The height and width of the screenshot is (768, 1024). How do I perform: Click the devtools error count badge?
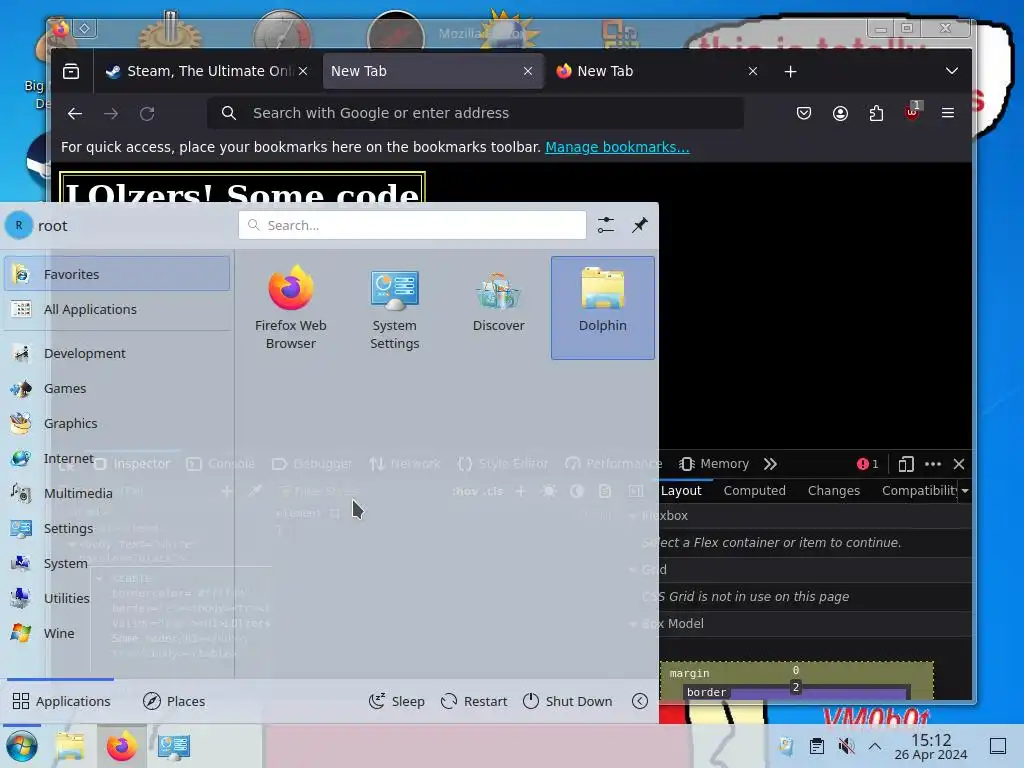tap(868, 464)
